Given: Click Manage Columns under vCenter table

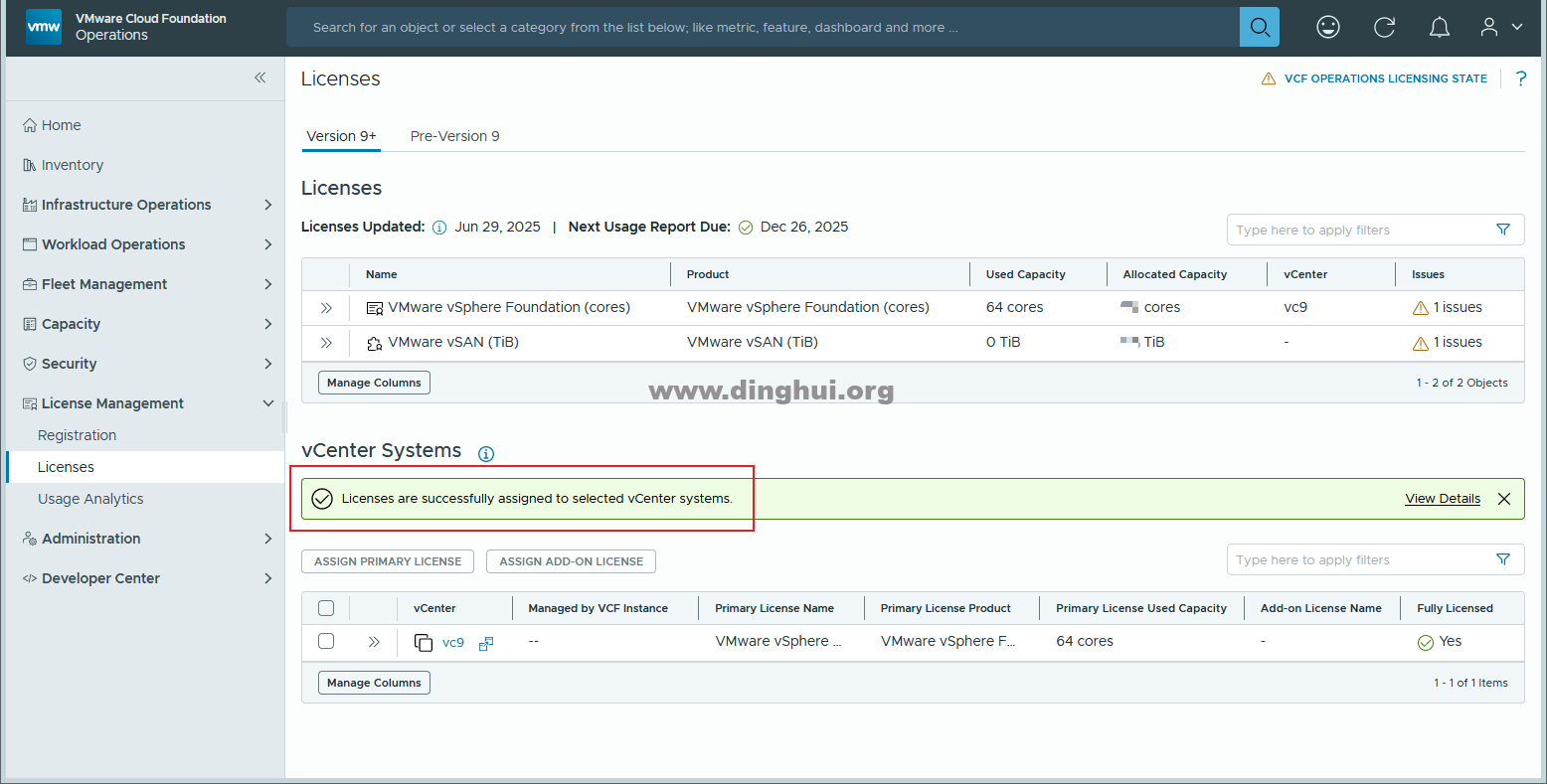Looking at the screenshot, I should (x=374, y=683).
